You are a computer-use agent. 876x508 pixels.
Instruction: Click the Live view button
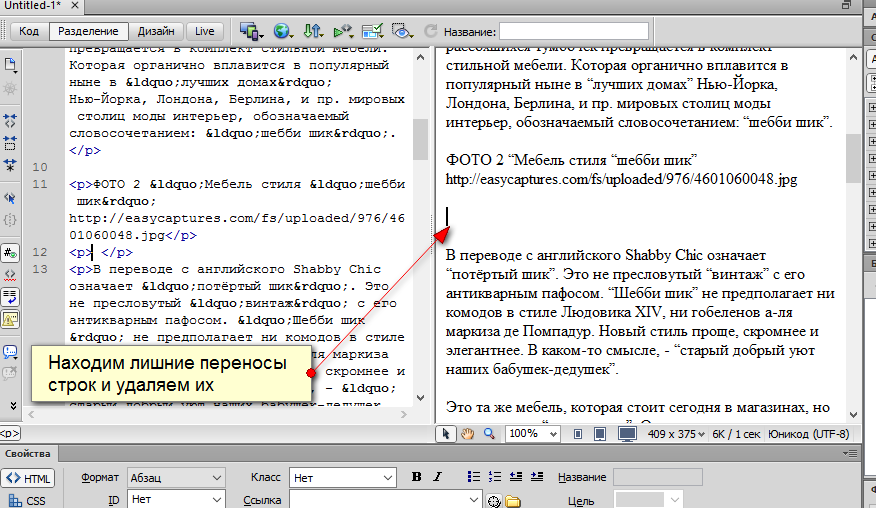205,31
